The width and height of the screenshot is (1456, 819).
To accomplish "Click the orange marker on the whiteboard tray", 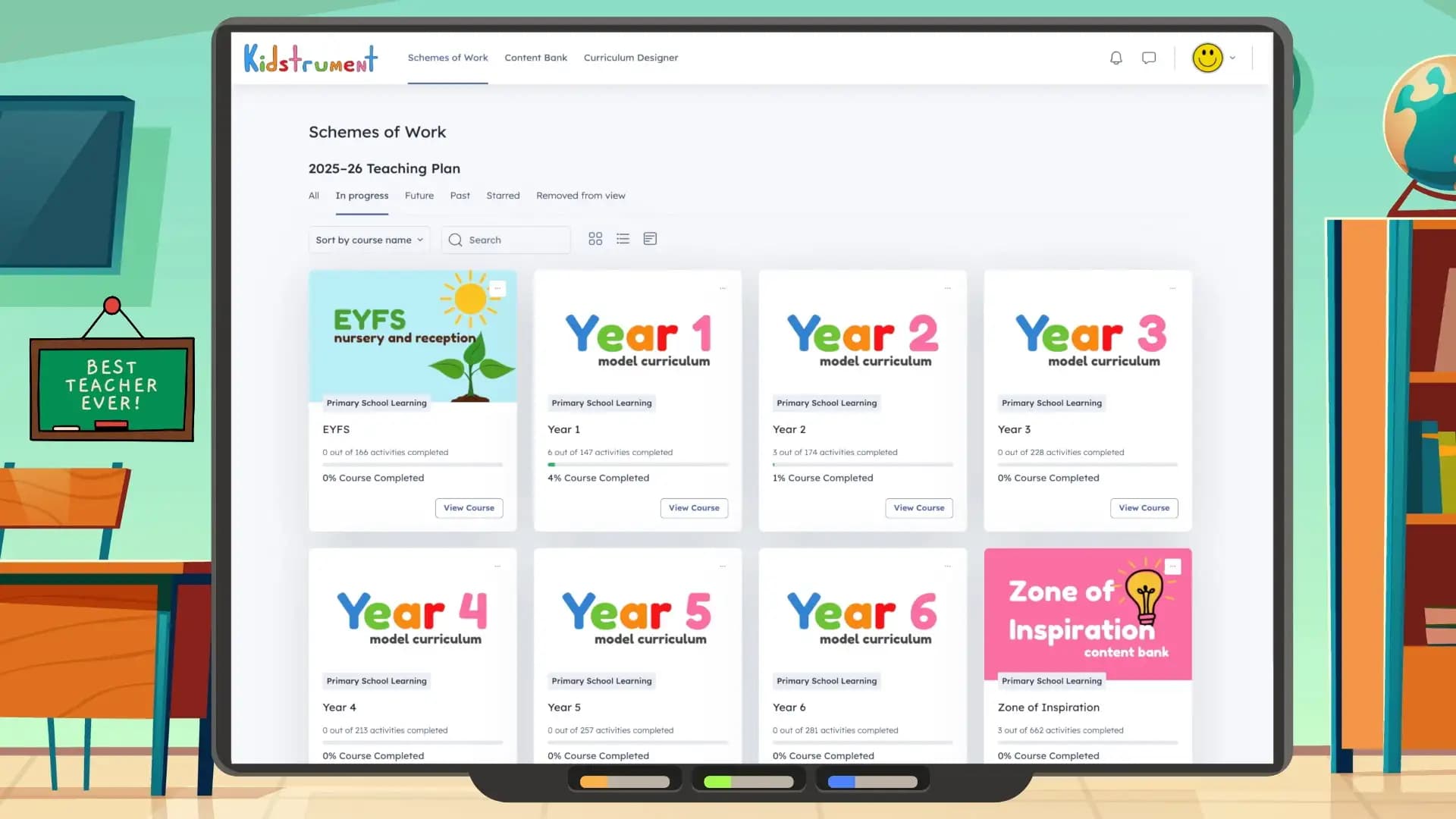I will coord(625,782).
